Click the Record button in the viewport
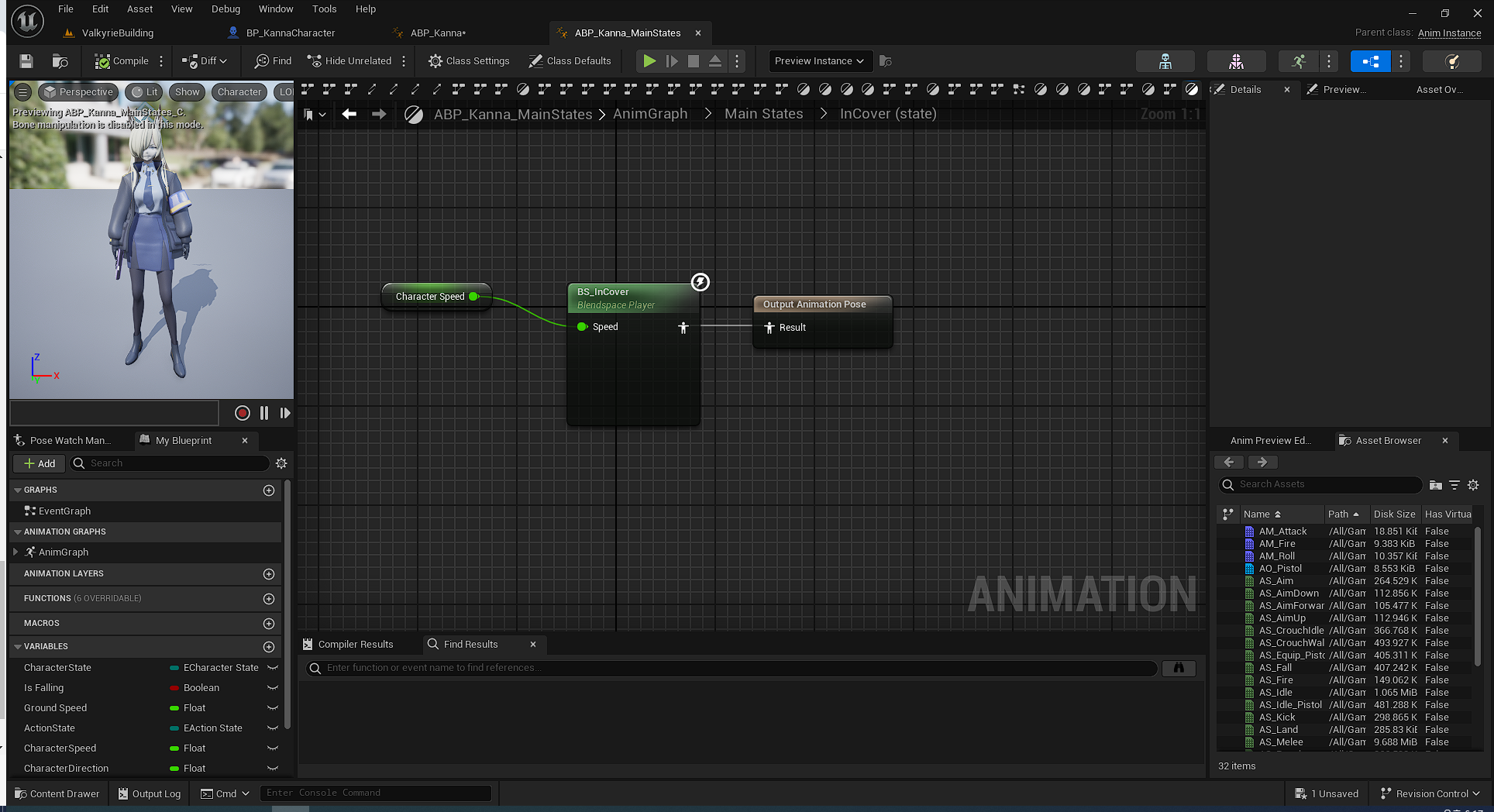1494x812 pixels. coord(243,413)
